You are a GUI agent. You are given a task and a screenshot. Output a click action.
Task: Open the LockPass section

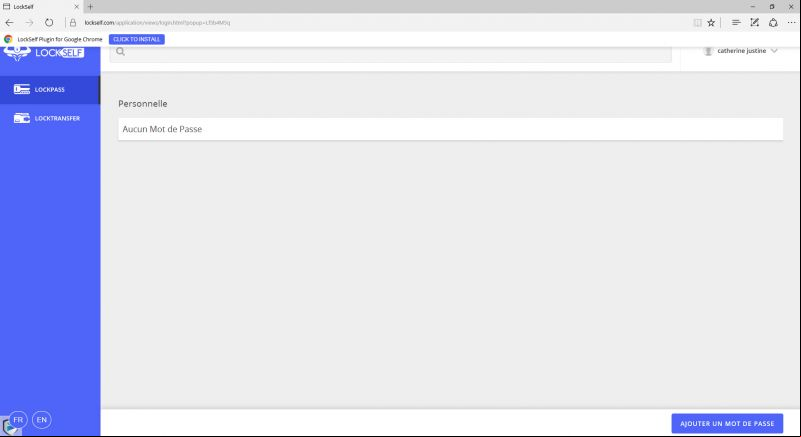tap(50, 89)
